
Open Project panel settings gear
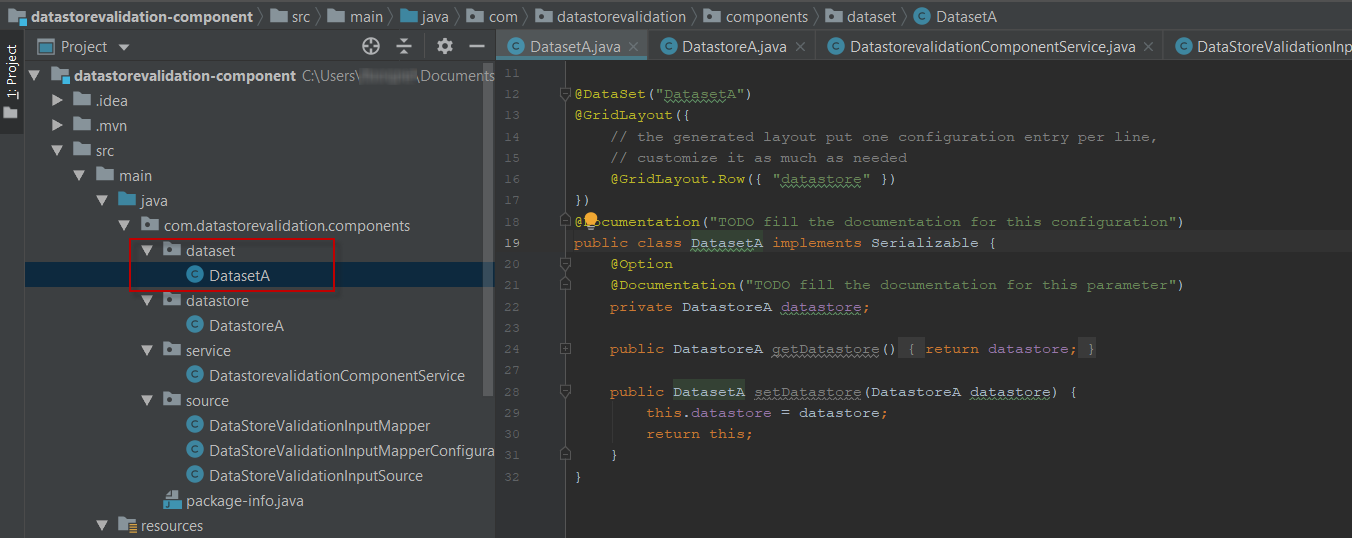(445, 46)
